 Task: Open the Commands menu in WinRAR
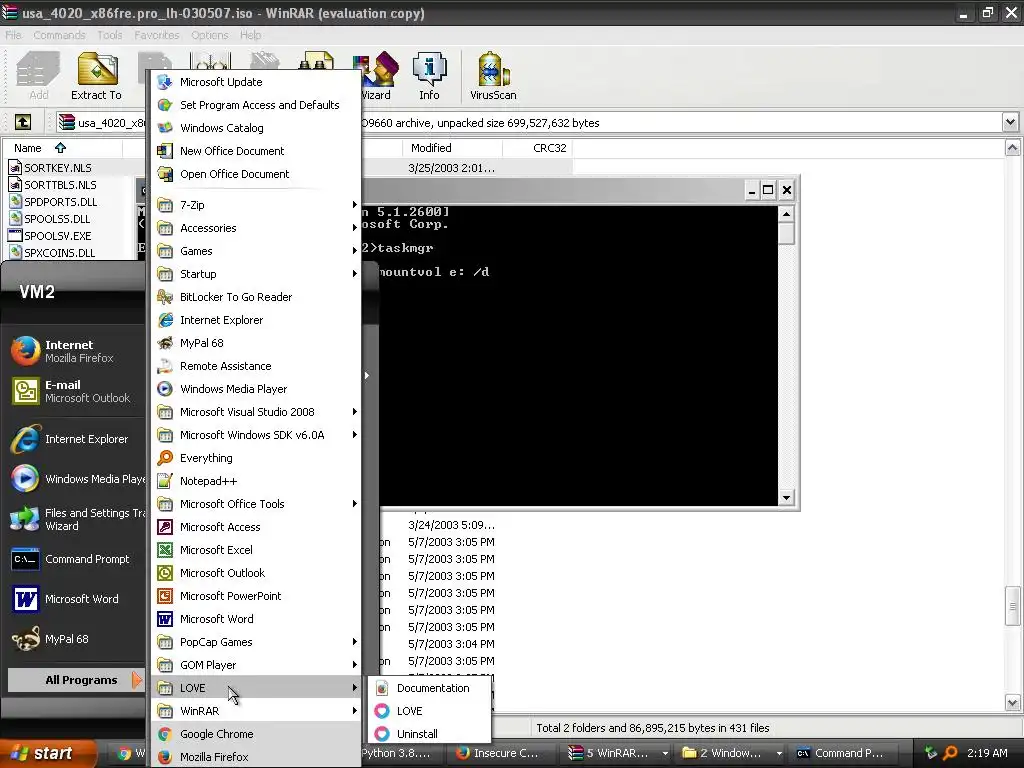pos(59,35)
